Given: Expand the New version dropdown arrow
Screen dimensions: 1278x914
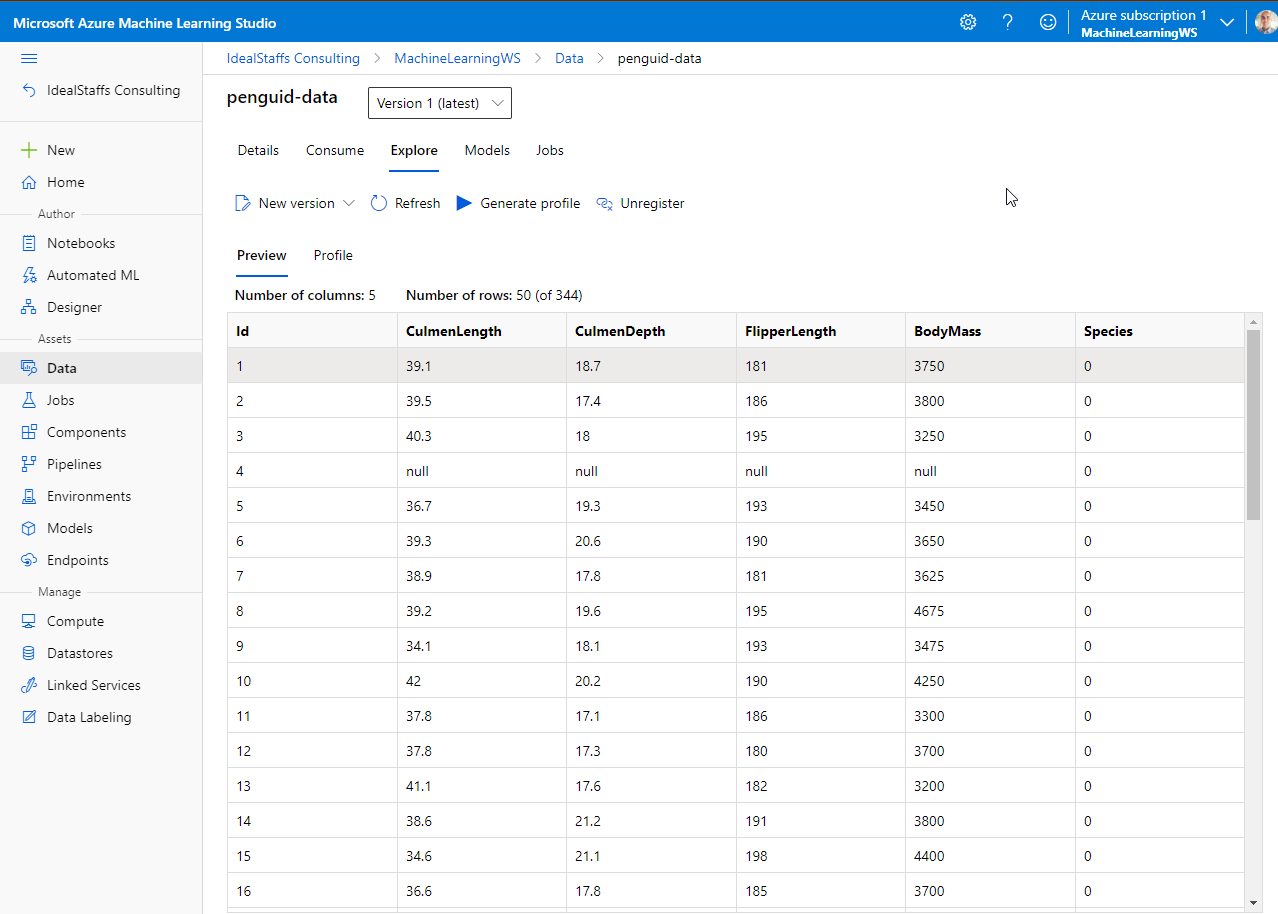Looking at the screenshot, I should coord(349,203).
